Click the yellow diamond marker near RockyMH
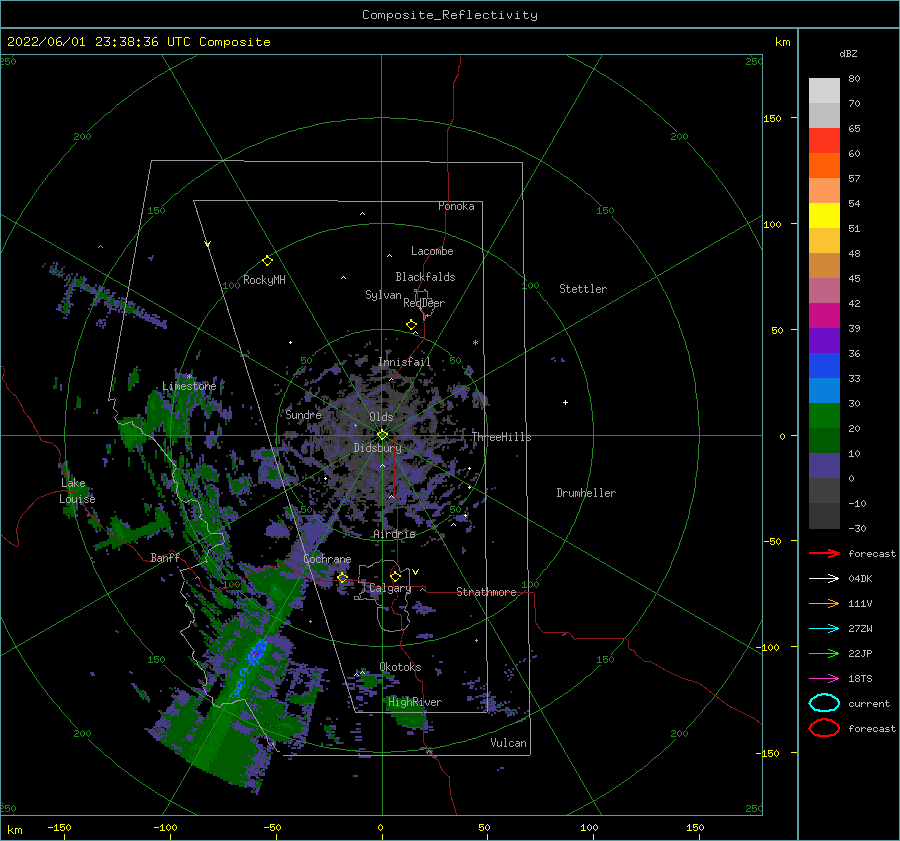This screenshot has width=900, height=841. coord(267,261)
